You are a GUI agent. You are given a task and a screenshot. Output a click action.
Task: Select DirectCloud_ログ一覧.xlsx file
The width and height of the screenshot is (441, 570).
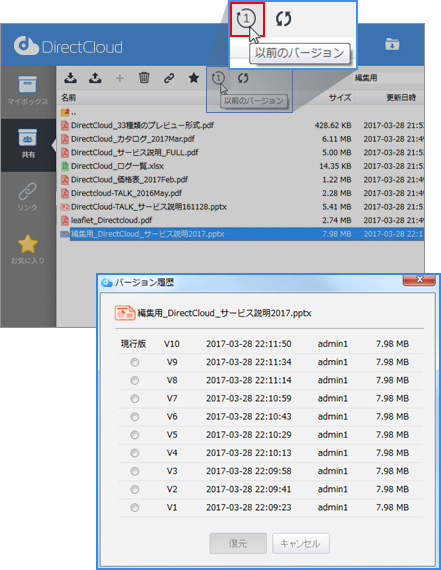(x=117, y=166)
